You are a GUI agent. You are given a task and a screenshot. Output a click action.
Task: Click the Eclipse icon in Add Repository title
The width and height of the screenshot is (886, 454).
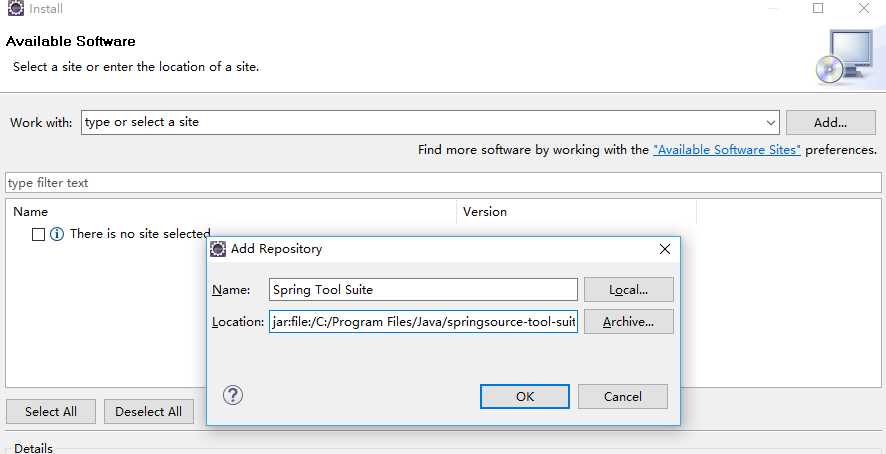click(218, 249)
